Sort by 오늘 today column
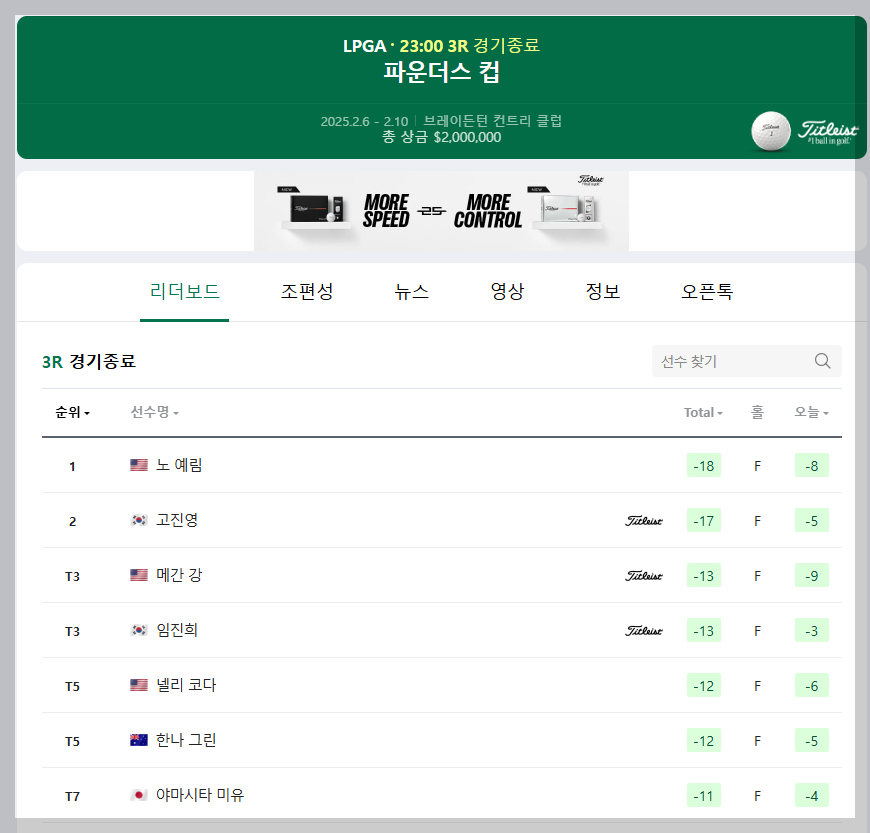This screenshot has width=870, height=833. tap(811, 412)
